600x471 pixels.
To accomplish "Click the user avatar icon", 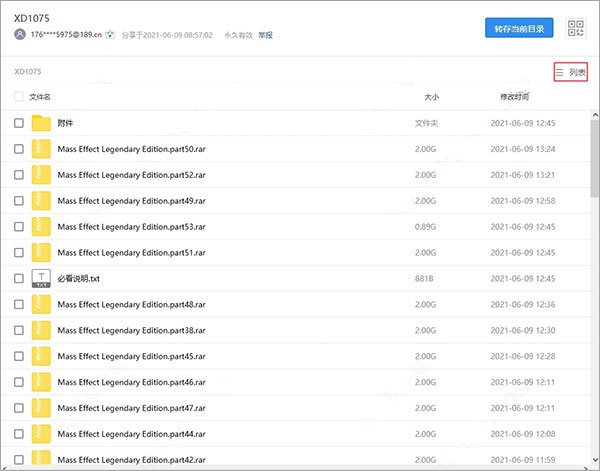I will tap(20, 34).
